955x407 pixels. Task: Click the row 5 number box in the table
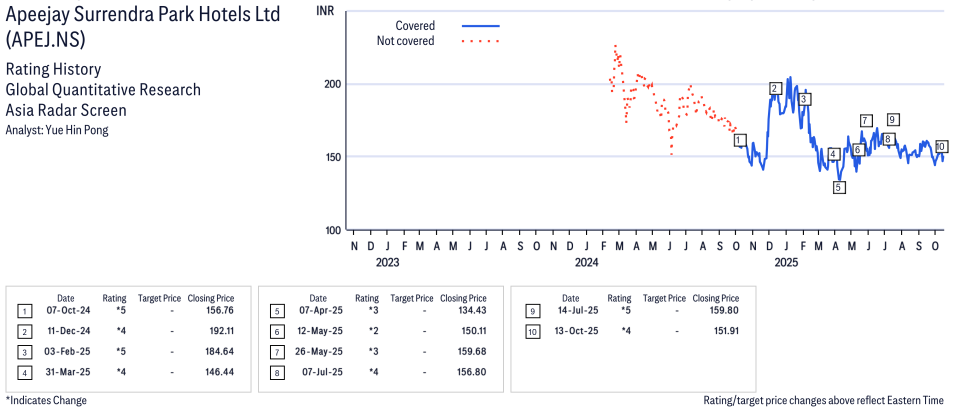click(x=277, y=311)
